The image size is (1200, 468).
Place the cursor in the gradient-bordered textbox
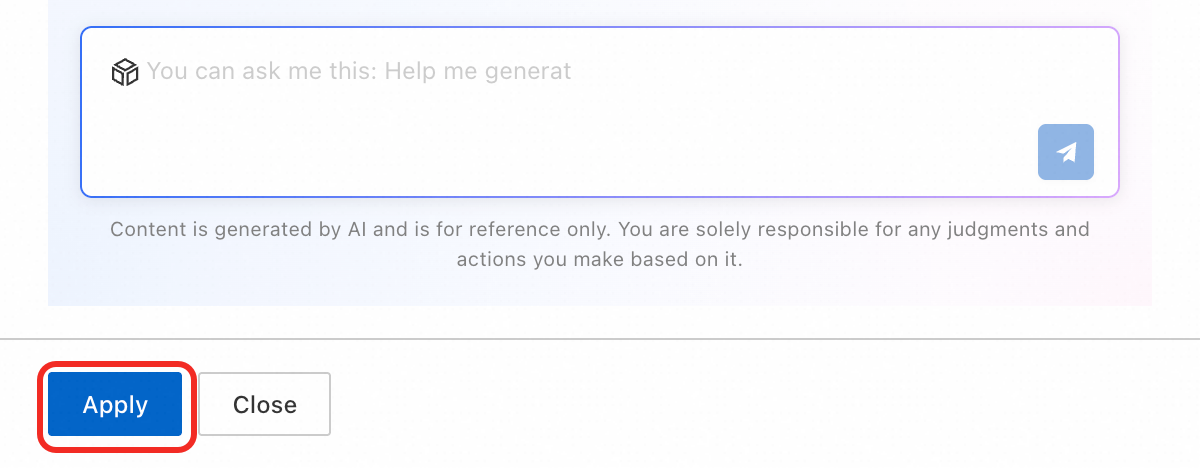click(x=600, y=112)
